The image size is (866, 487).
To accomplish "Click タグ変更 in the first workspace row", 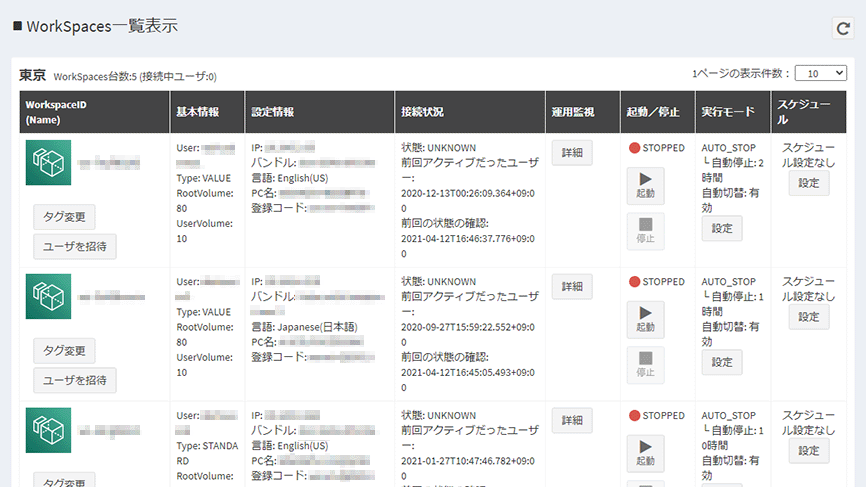I will pyautogui.click(x=64, y=217).
